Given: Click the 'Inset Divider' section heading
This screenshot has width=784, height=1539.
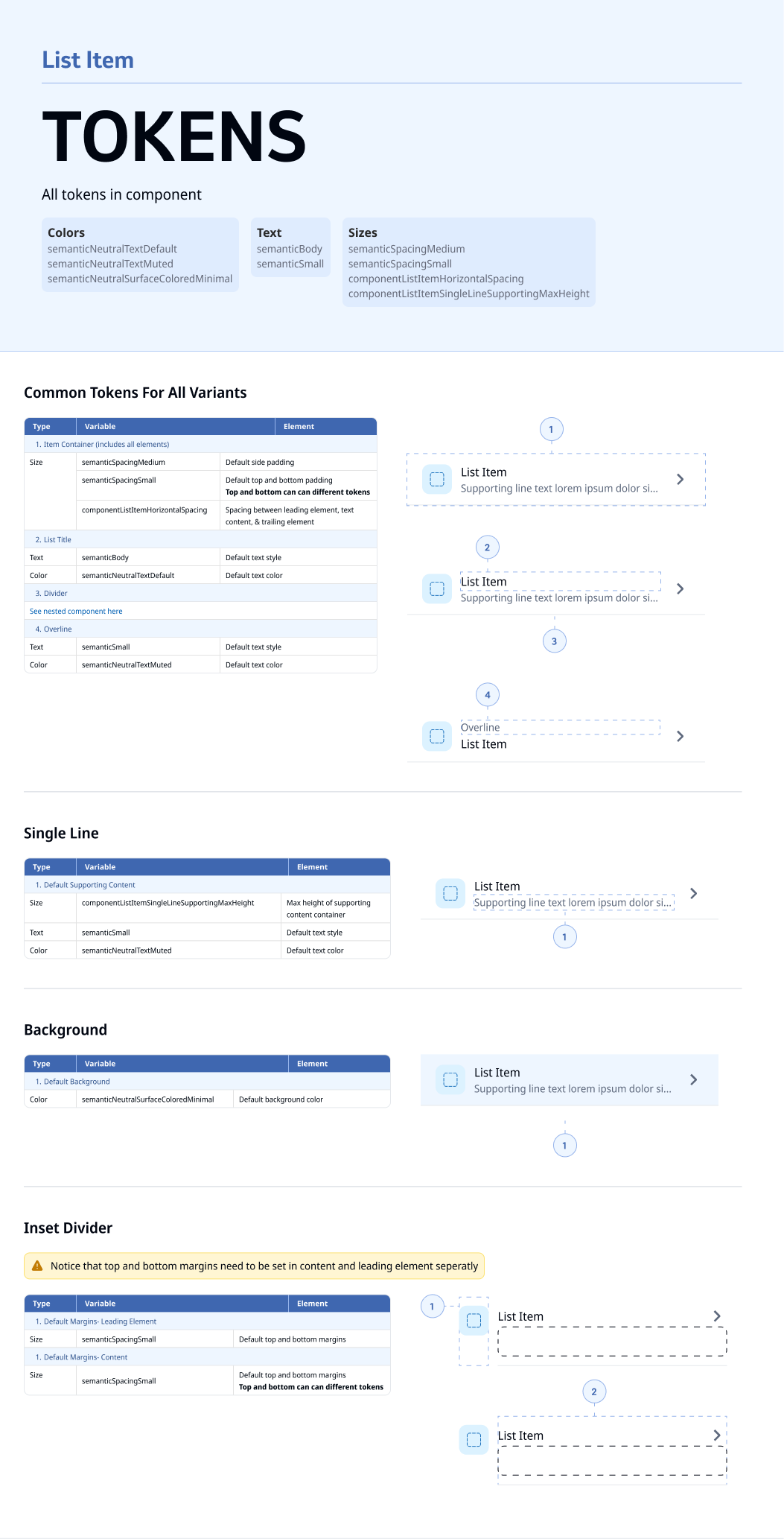Looking at the screenshot, I should (68, 1228).
